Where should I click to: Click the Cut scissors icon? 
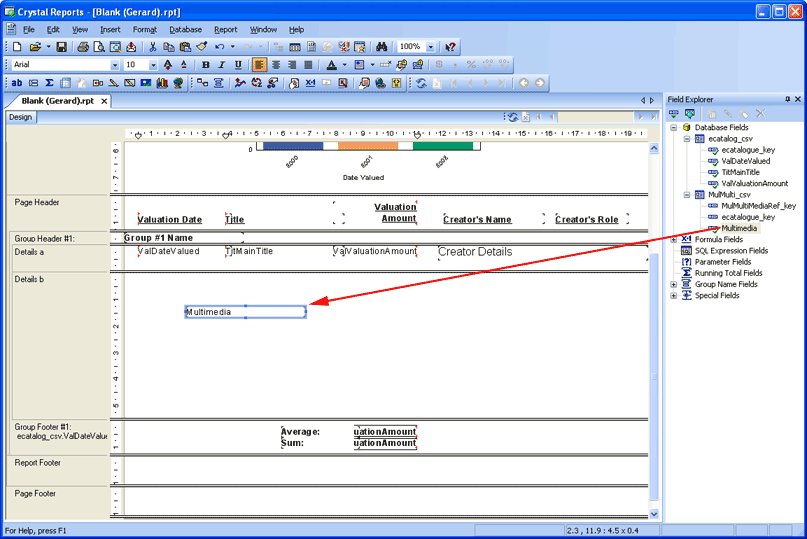[x=153, y=47]
